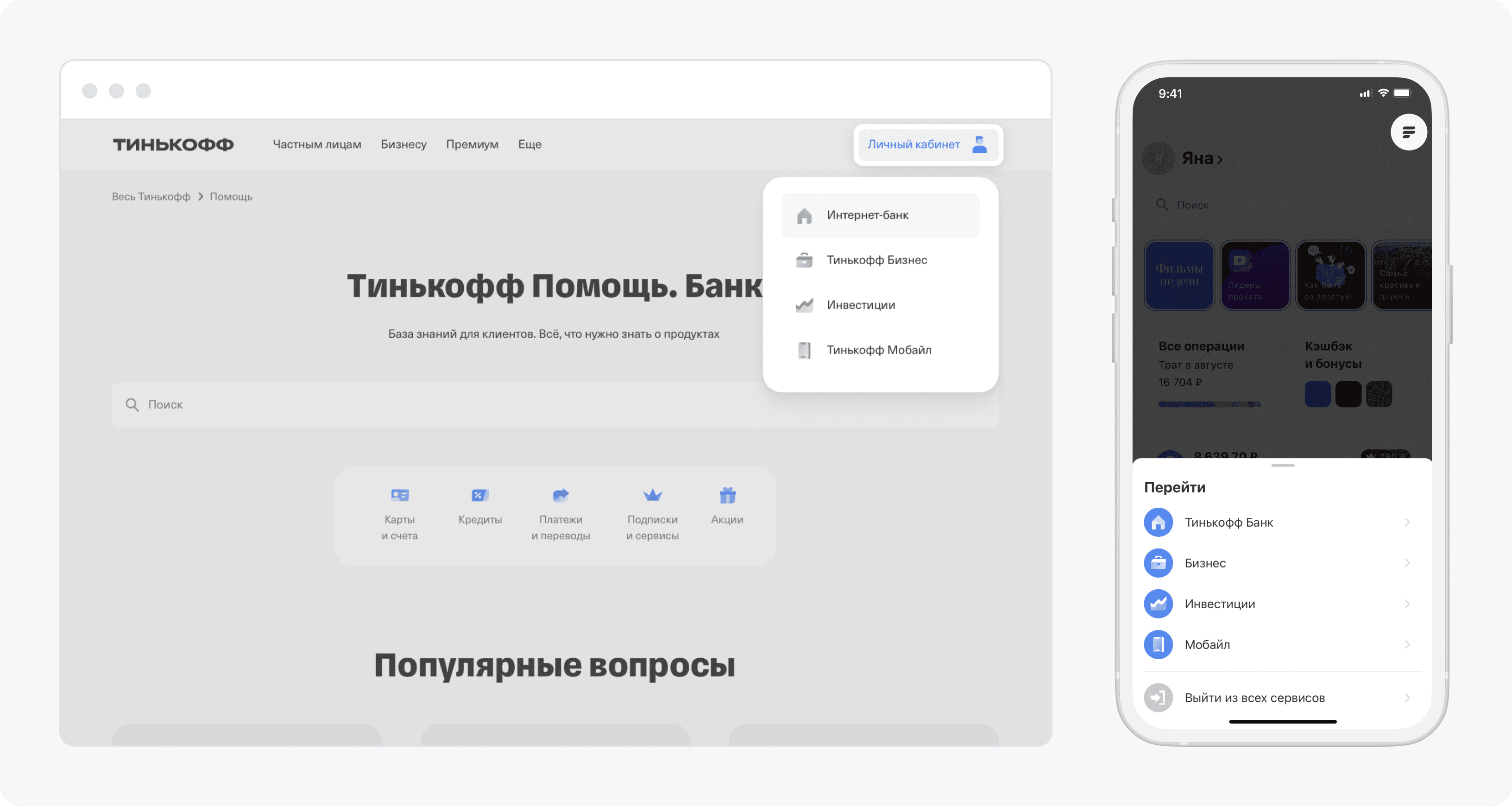
Task: Open the Частным лицам menu
Action: pyautogui.click(x=317, y=145)
